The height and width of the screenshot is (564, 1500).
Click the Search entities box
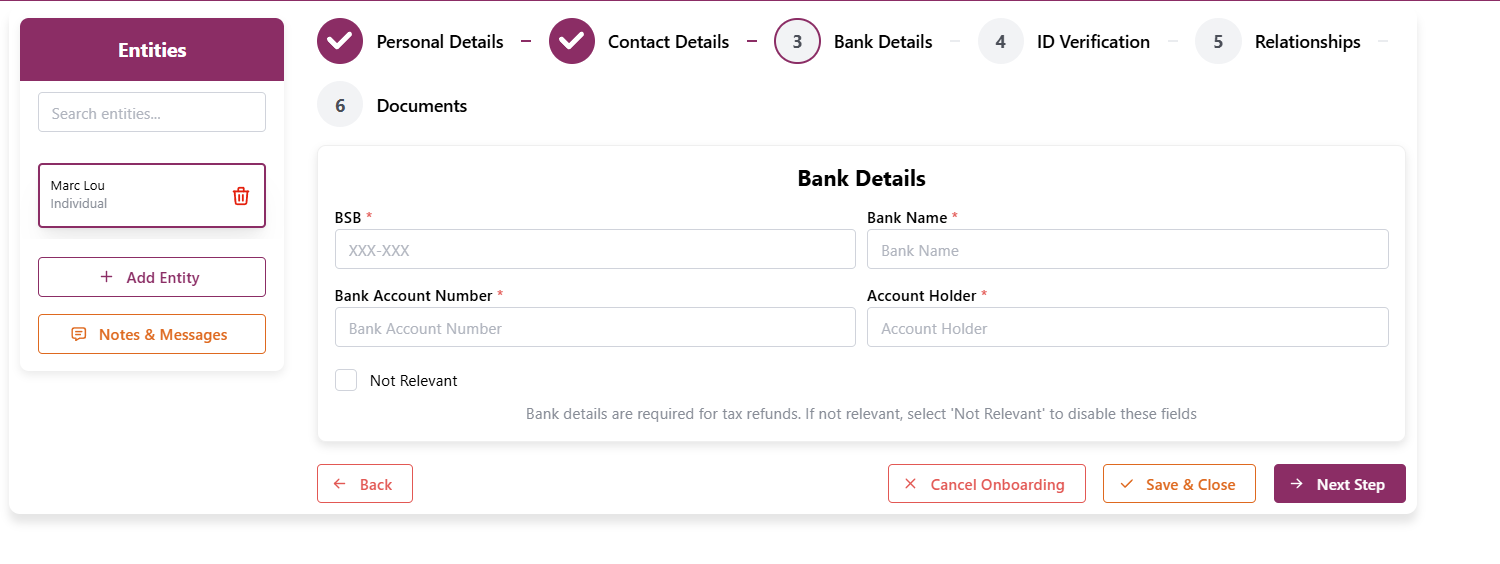tap(152, 113)
